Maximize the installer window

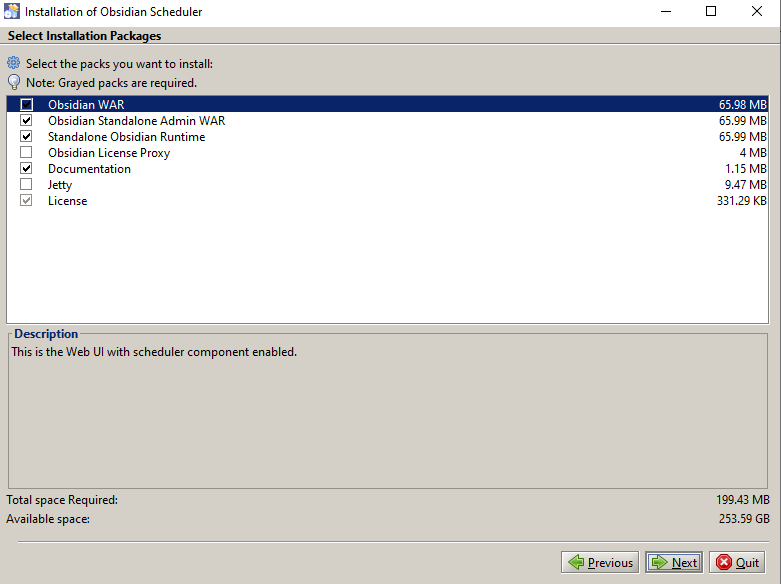pyautogui.click(x=711, y=11)
